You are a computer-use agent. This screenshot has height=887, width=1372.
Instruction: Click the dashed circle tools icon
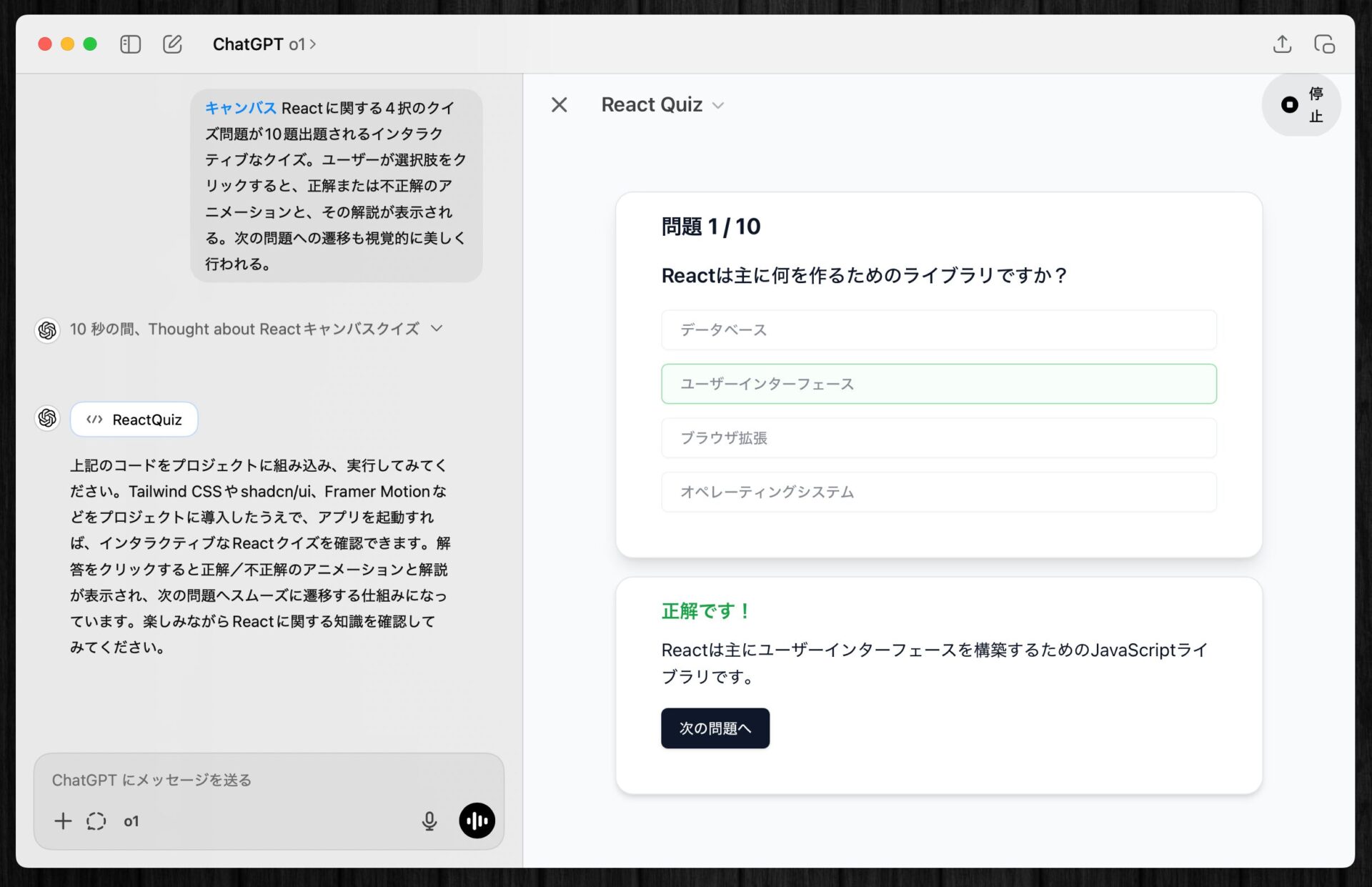click(x=96, y=821)
